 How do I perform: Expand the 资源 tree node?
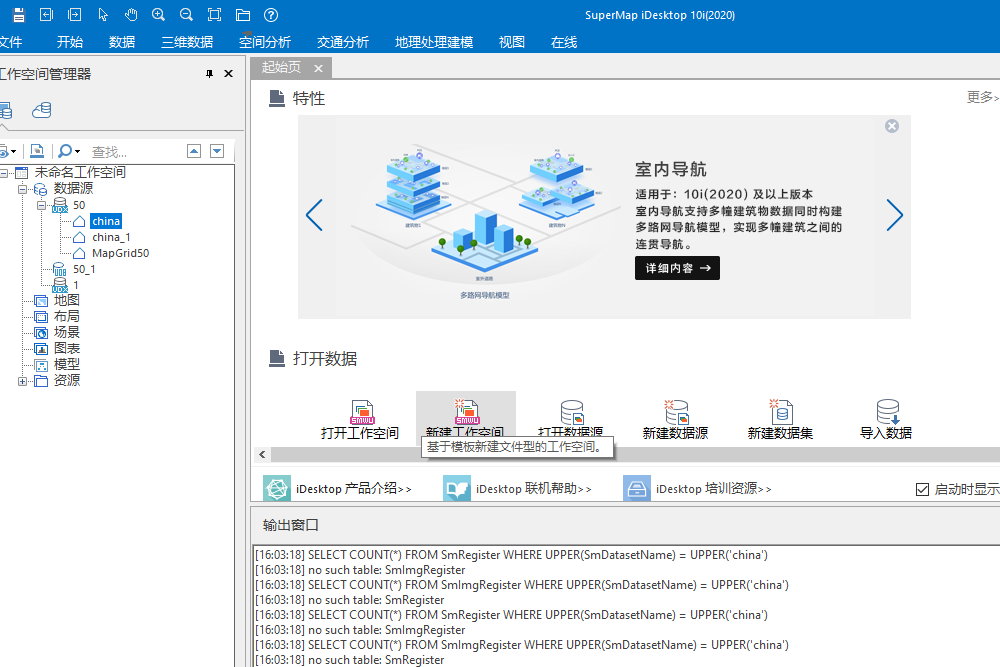pos(22,381)
